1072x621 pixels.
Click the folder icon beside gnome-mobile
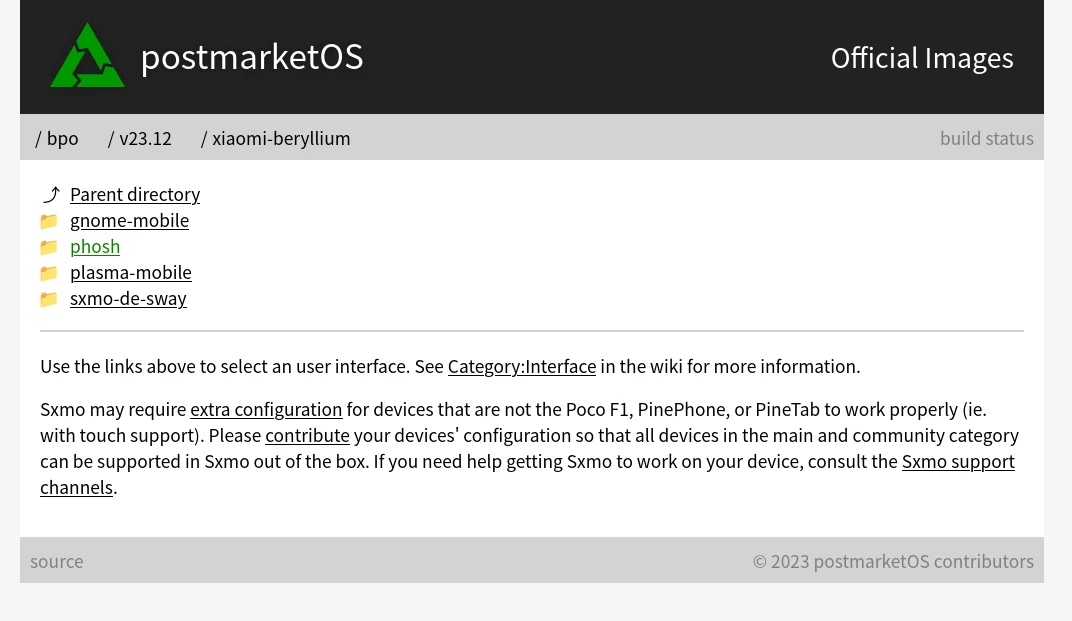[49, 221]
